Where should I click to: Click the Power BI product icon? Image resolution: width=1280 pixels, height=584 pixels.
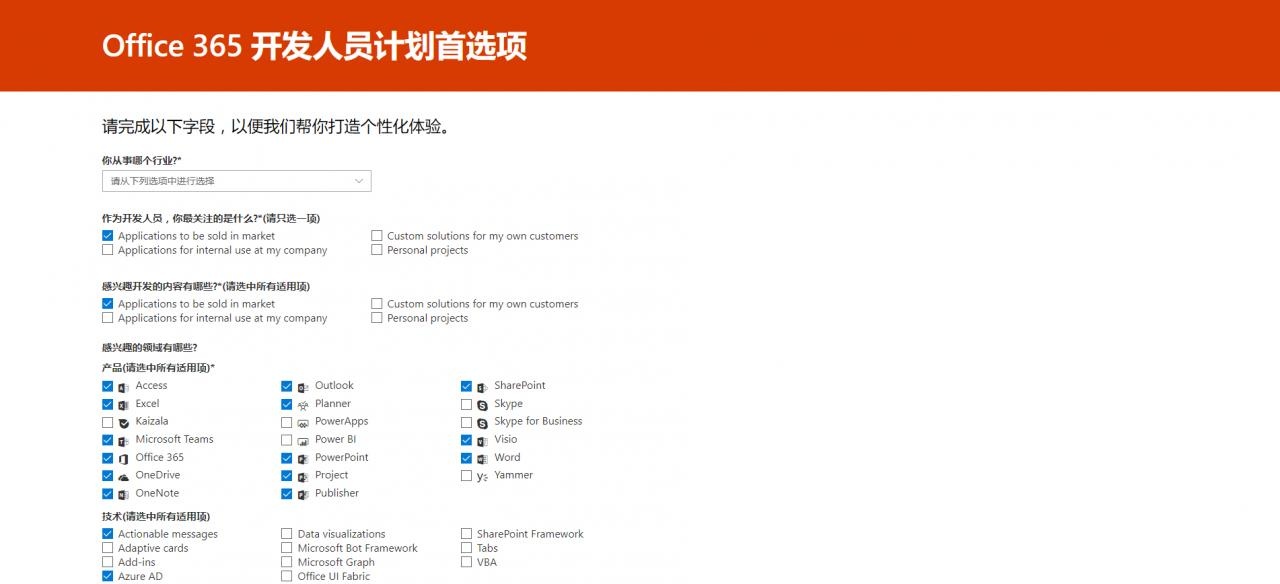pos(302,441)
